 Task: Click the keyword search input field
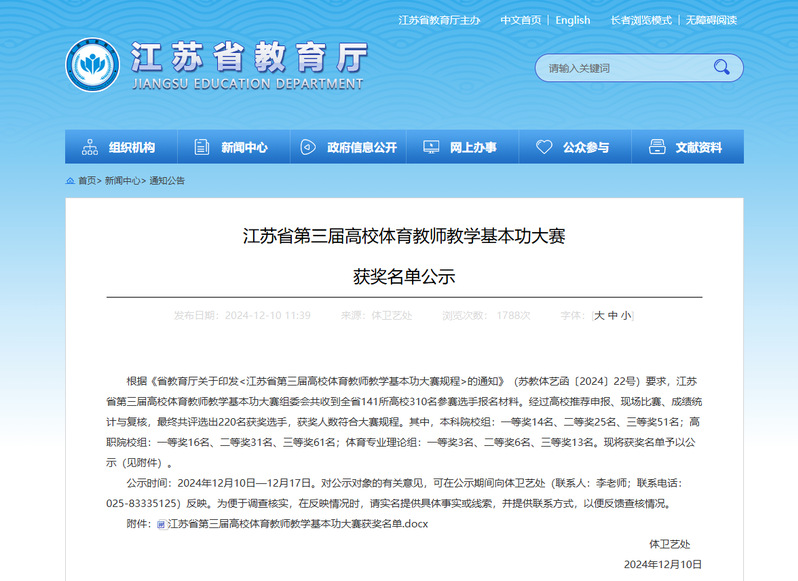pyautogui.click(x=620, y=68)
